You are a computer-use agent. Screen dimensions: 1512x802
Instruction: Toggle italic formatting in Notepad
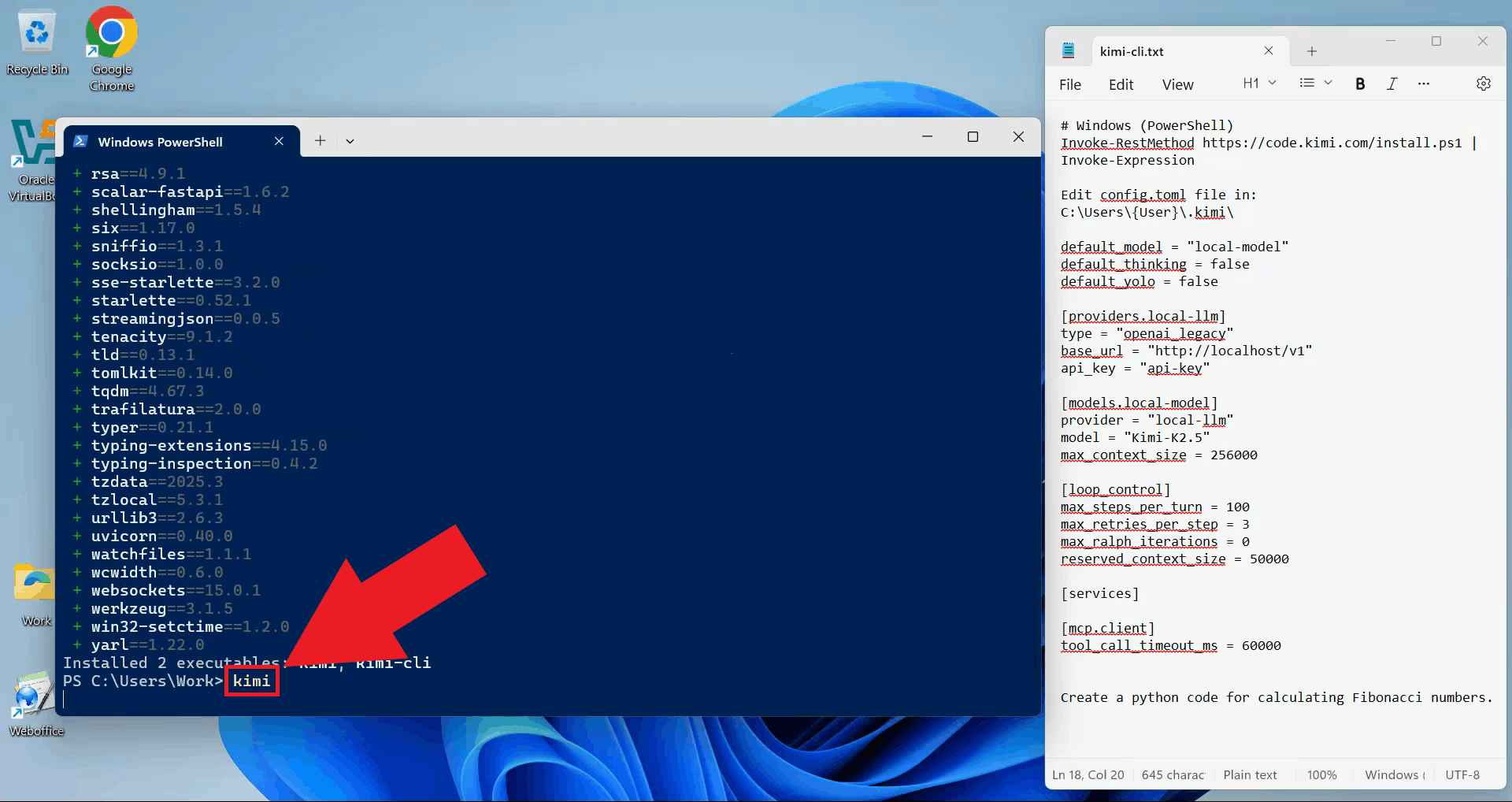[1392, 84]
